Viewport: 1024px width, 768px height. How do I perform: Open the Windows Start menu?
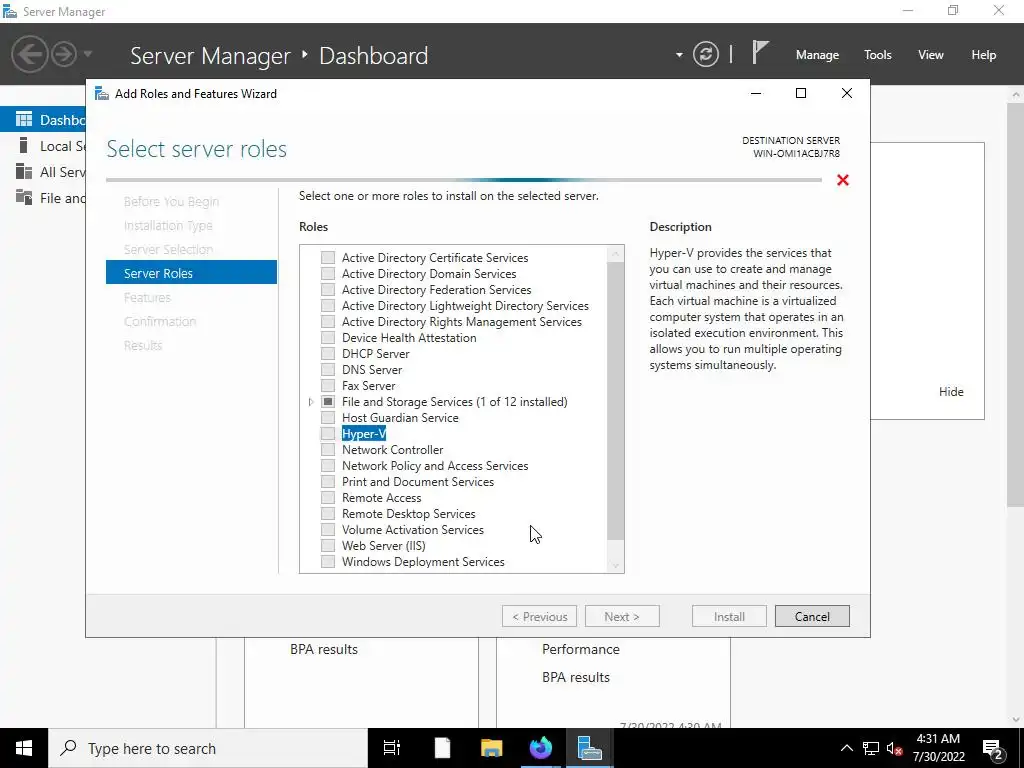(x=24, y=748)
